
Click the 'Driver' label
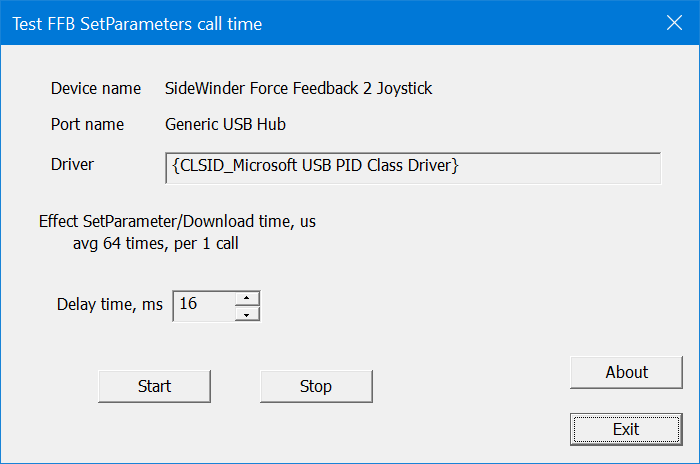point(72,164)
